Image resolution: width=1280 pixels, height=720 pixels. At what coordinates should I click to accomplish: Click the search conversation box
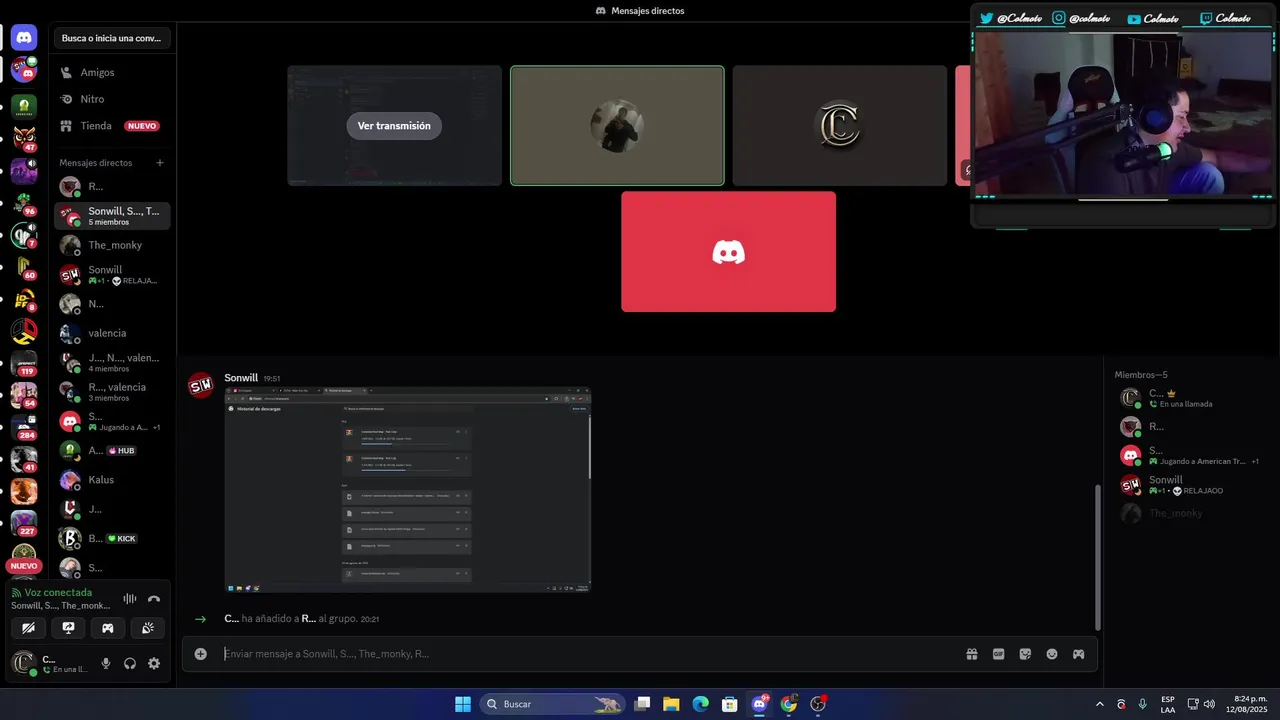[x=112, y=38]
